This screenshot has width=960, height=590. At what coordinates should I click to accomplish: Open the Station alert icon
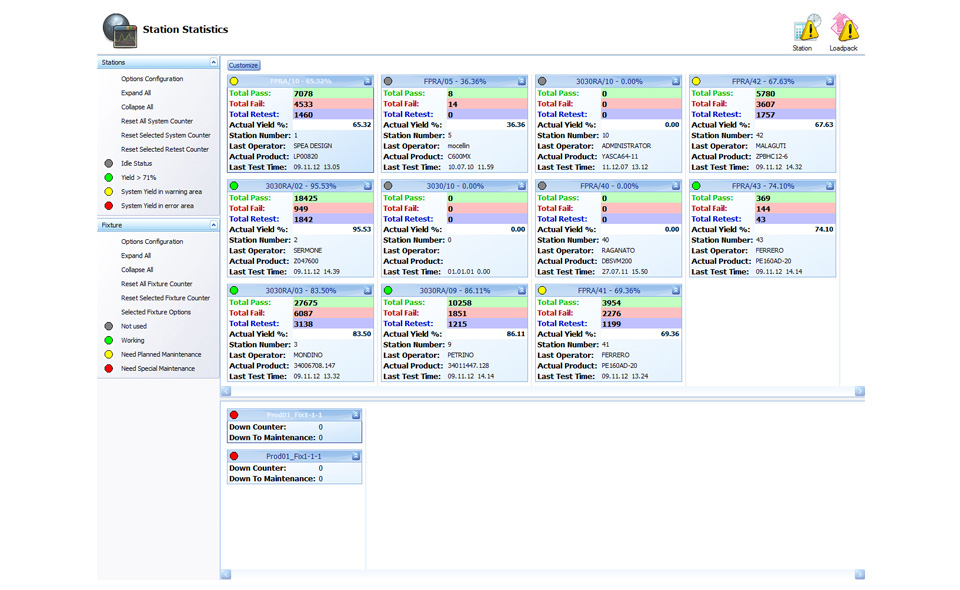[x=805, y=29]
